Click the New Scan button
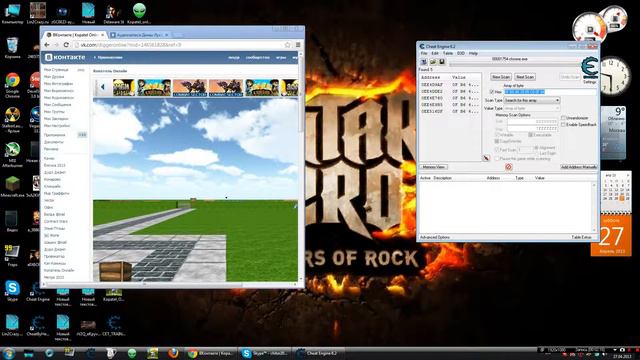The height and width of the screenshot is (360, 640). click(x=501, y=77)
